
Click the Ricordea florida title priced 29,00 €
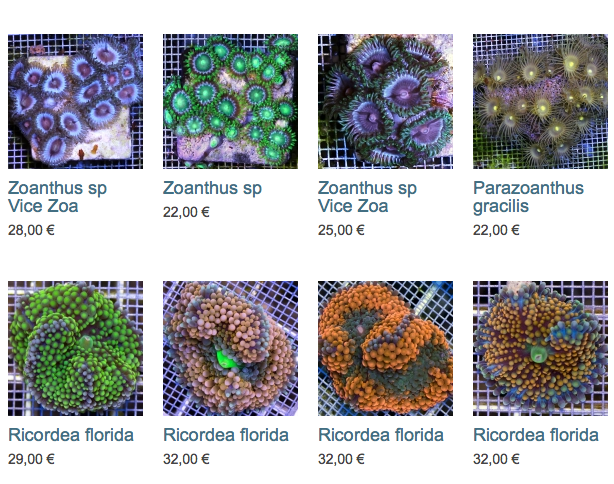click(x=71, y=435)
